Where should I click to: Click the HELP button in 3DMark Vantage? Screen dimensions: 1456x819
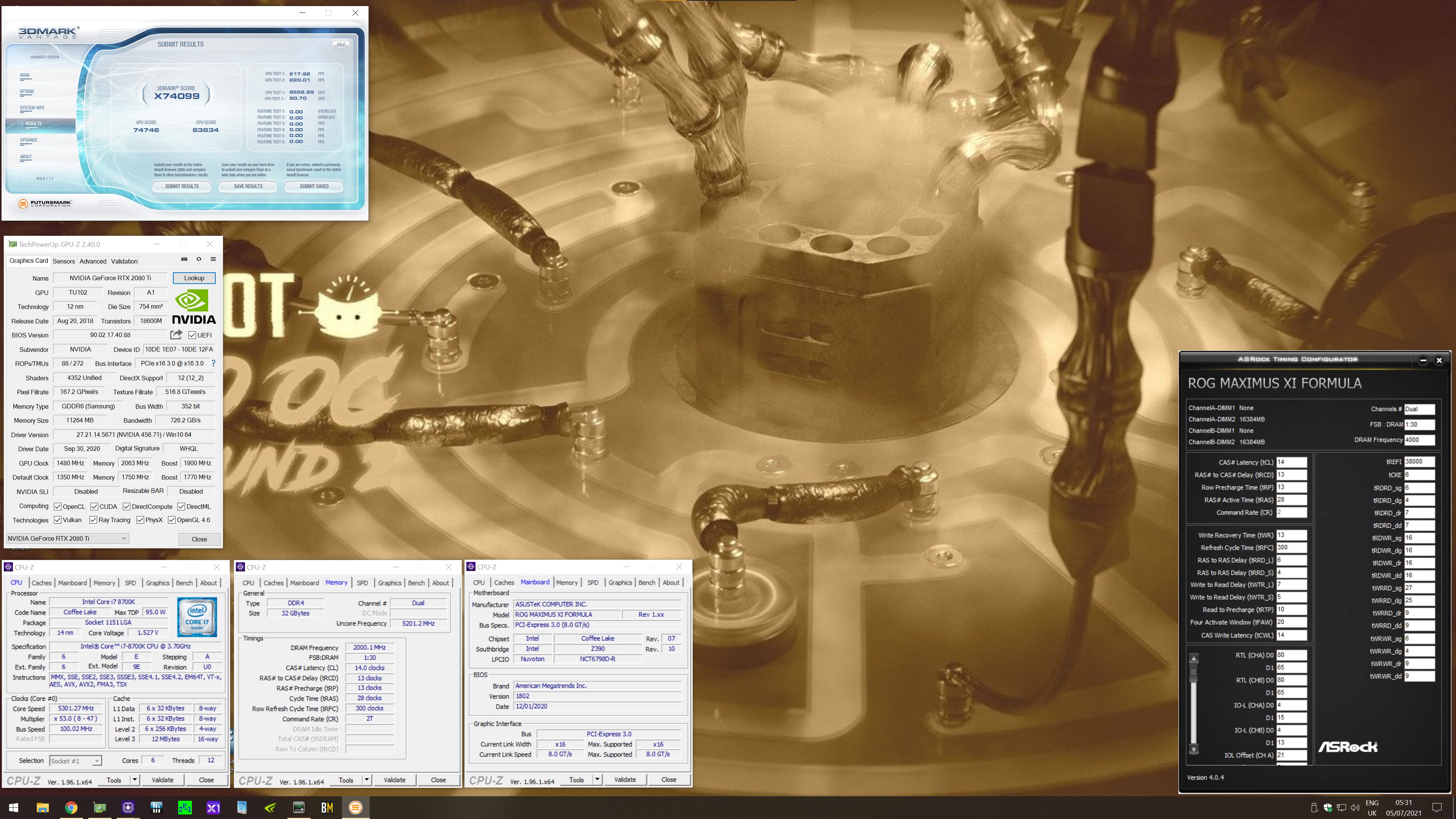coord(341,44)
